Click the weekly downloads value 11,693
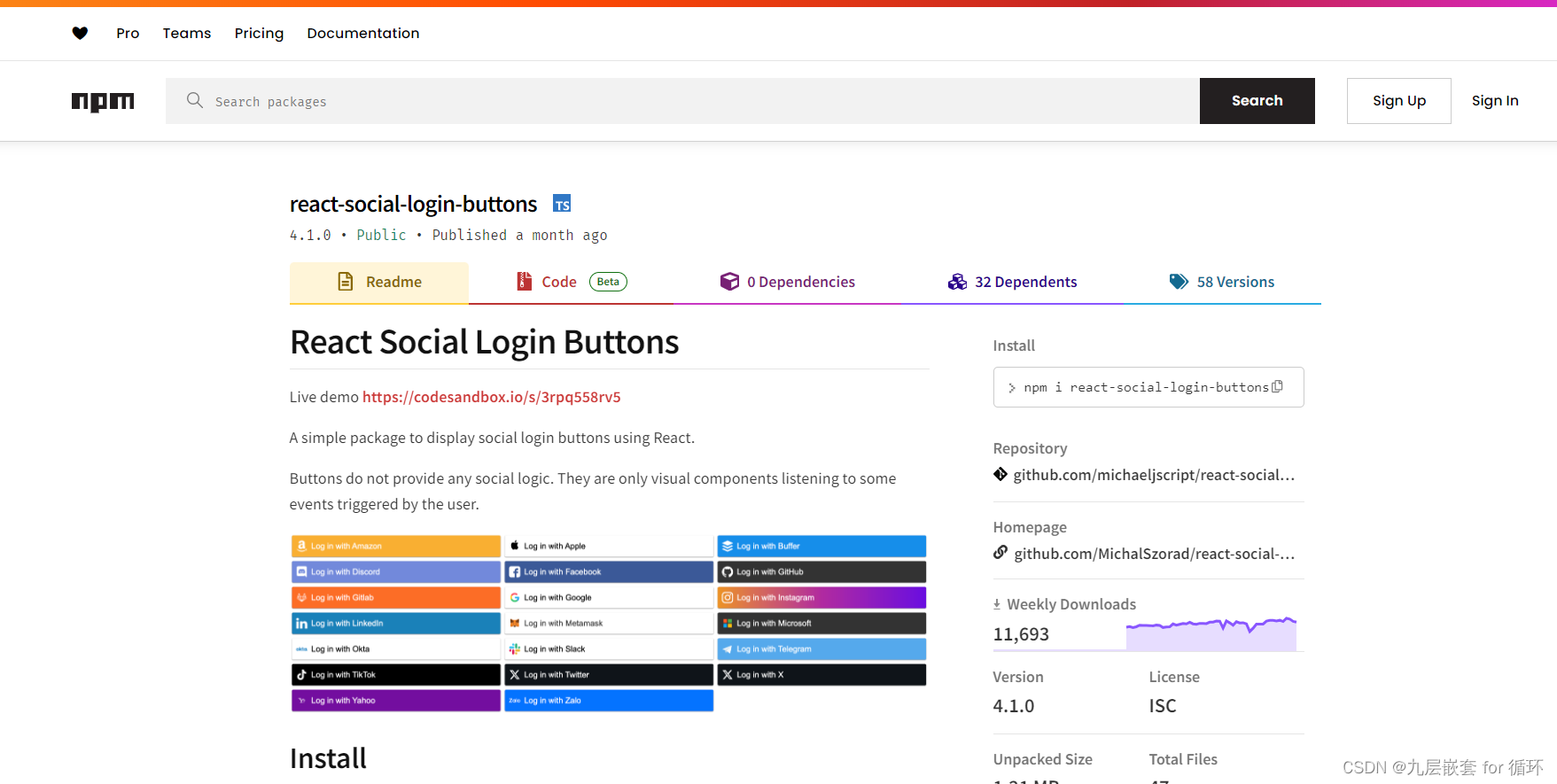Image resolution: width=1557 pixels, height=784 pixels. 1021,634
